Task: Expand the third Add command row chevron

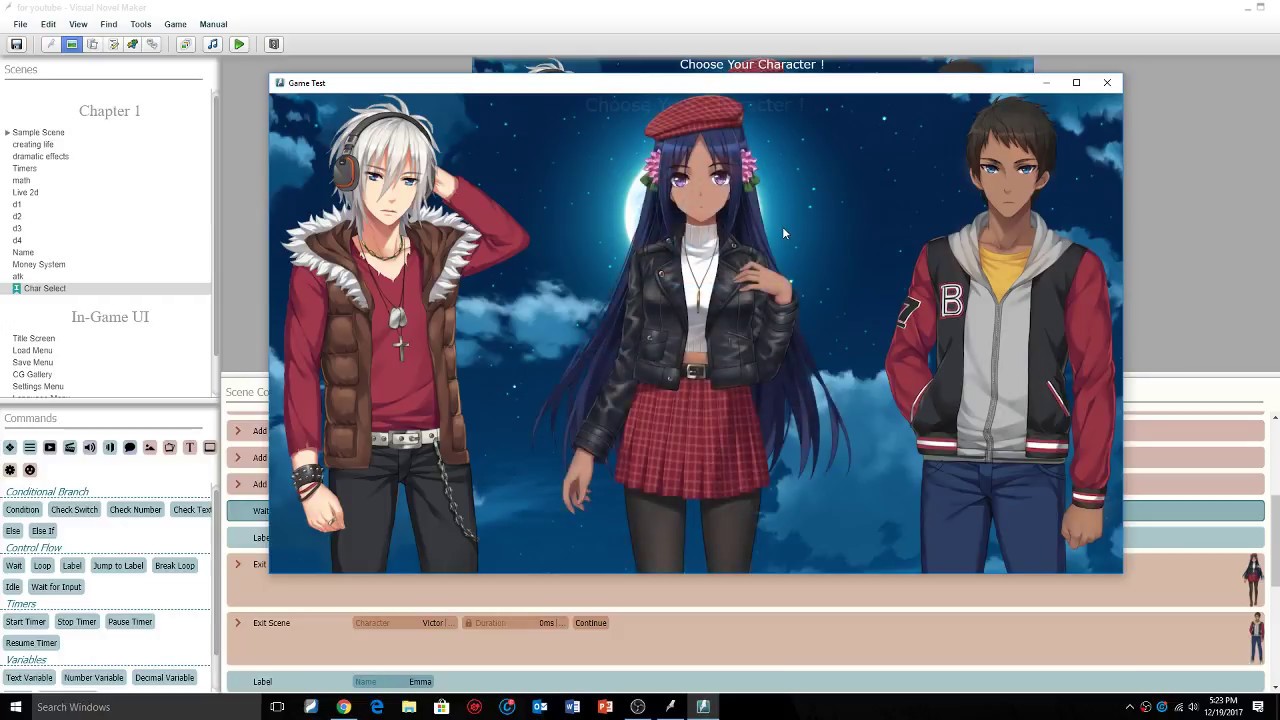Action: 238,484
